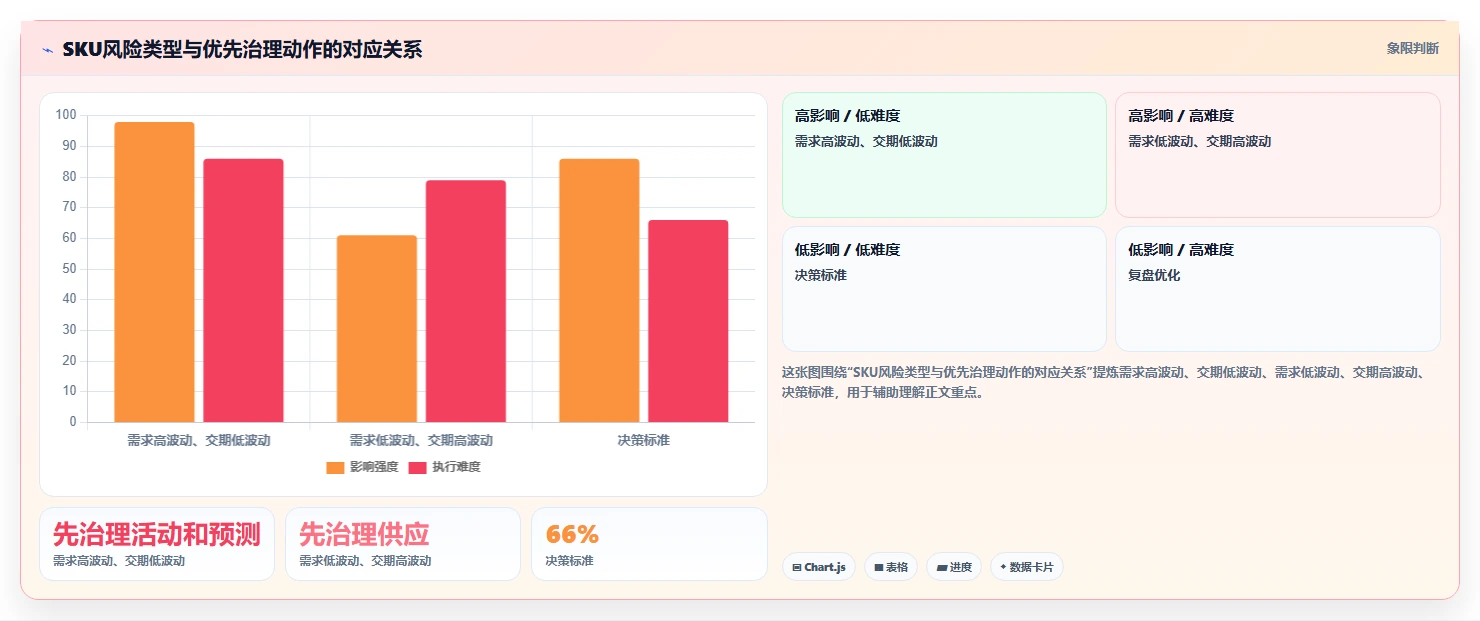Click the Chart.js chip
Screen dimensions: 1480x621
pyautogui.click(x=819, y=567)
